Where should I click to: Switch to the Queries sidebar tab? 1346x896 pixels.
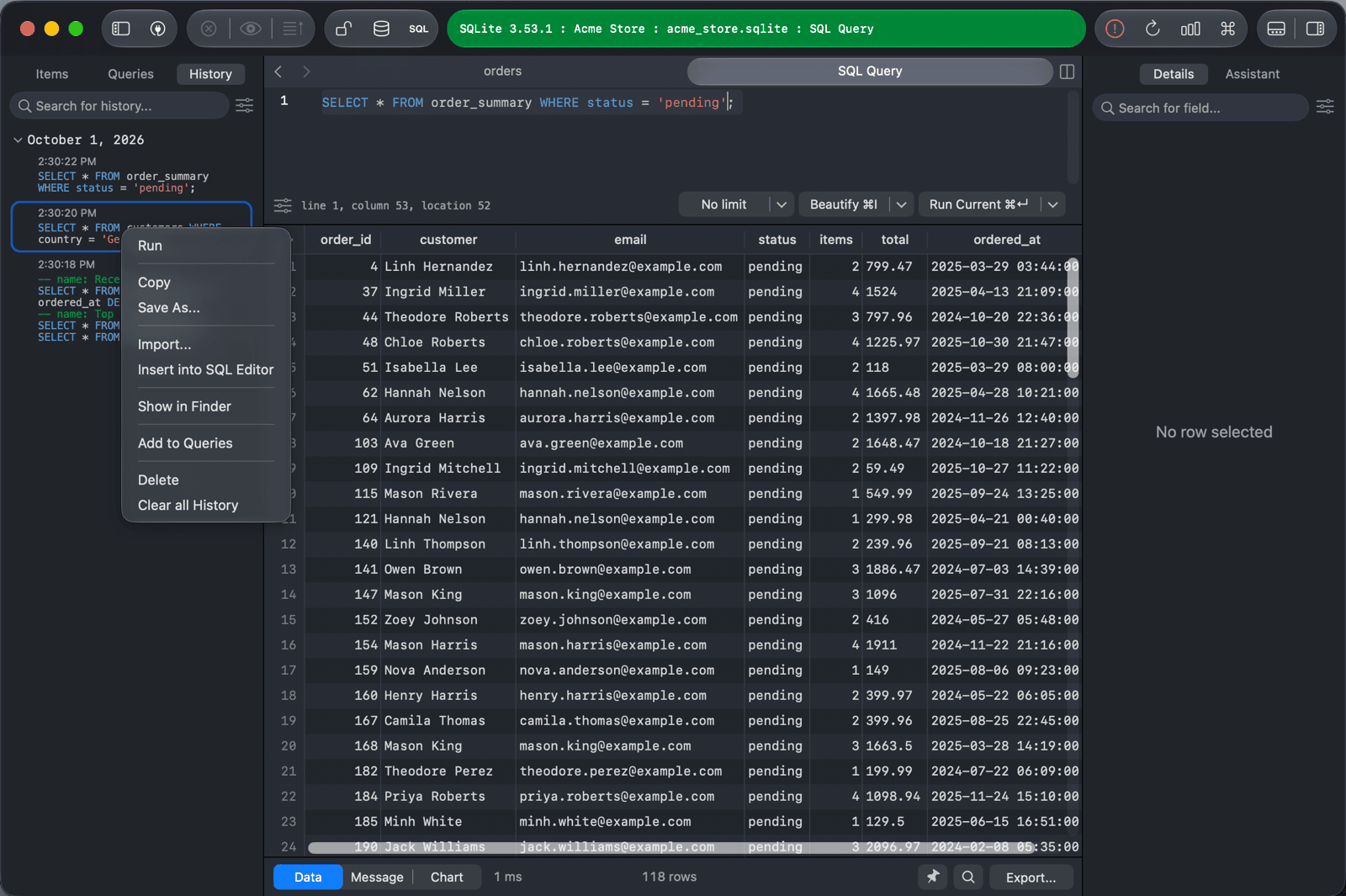[130, 74]
